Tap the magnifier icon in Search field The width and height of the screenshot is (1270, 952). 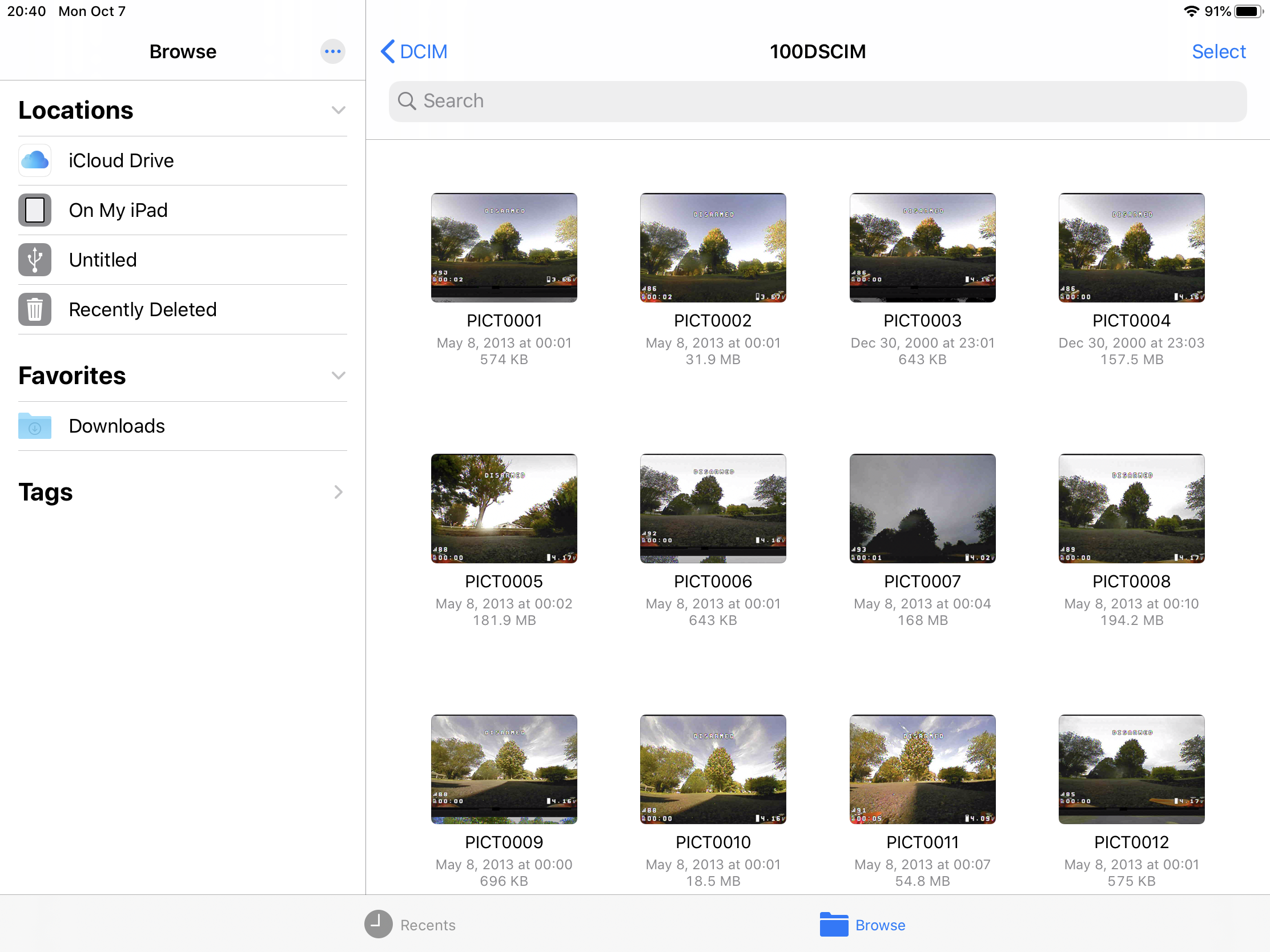[x=407, y=101]
